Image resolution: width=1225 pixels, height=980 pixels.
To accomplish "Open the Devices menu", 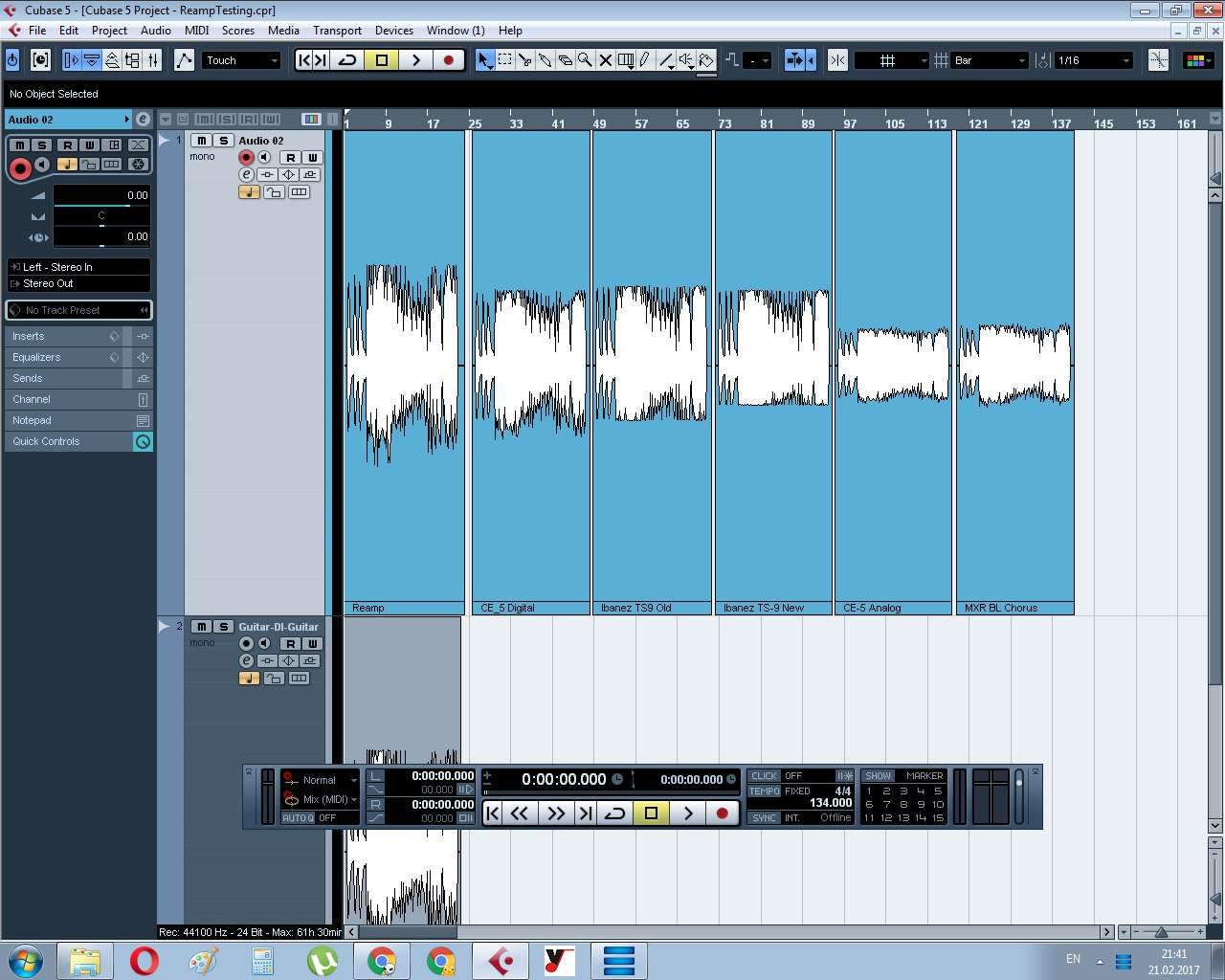I will pos(393,31).
